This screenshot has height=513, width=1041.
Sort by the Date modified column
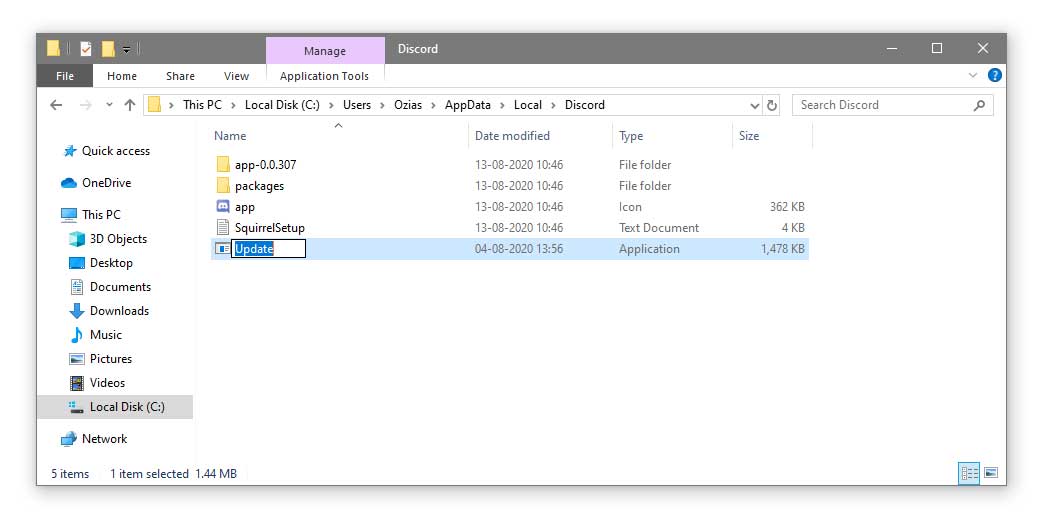tap(512, 136)
